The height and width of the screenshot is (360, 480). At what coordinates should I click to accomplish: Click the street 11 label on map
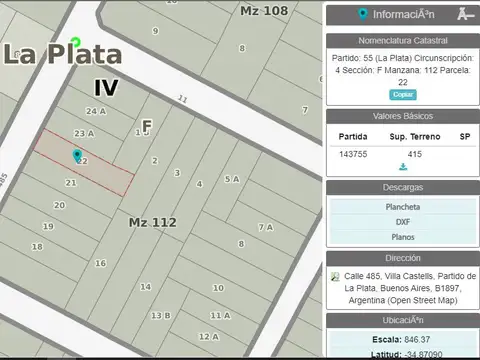182,99
